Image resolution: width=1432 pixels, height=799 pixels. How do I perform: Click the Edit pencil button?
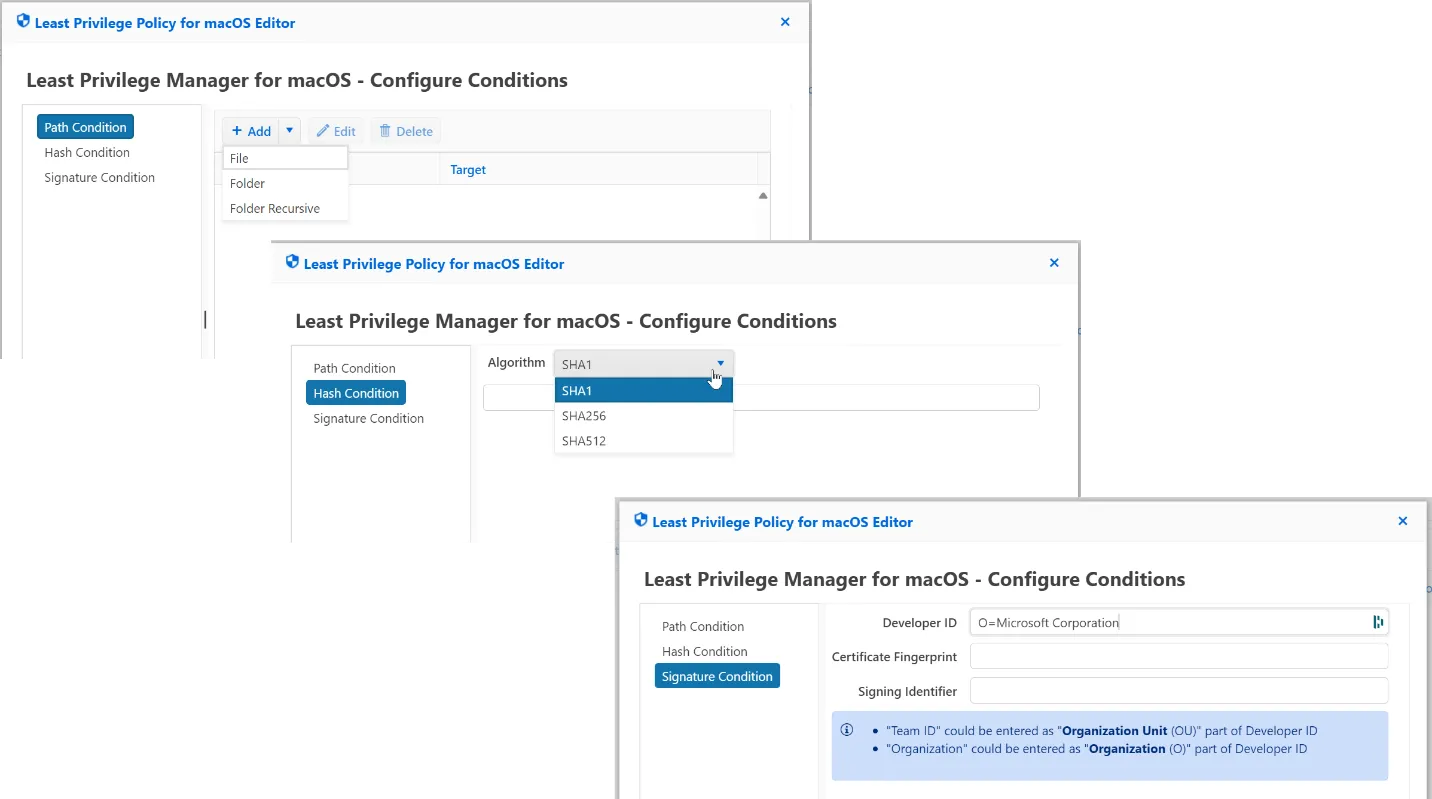336,131
